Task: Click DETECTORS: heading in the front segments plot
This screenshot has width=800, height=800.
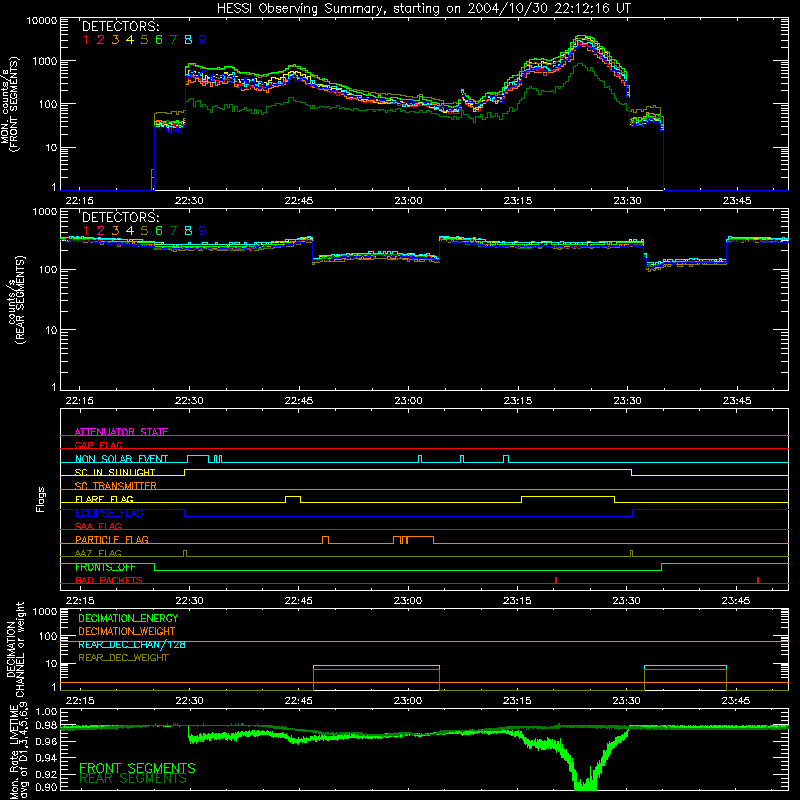Action: coord(121,27)
